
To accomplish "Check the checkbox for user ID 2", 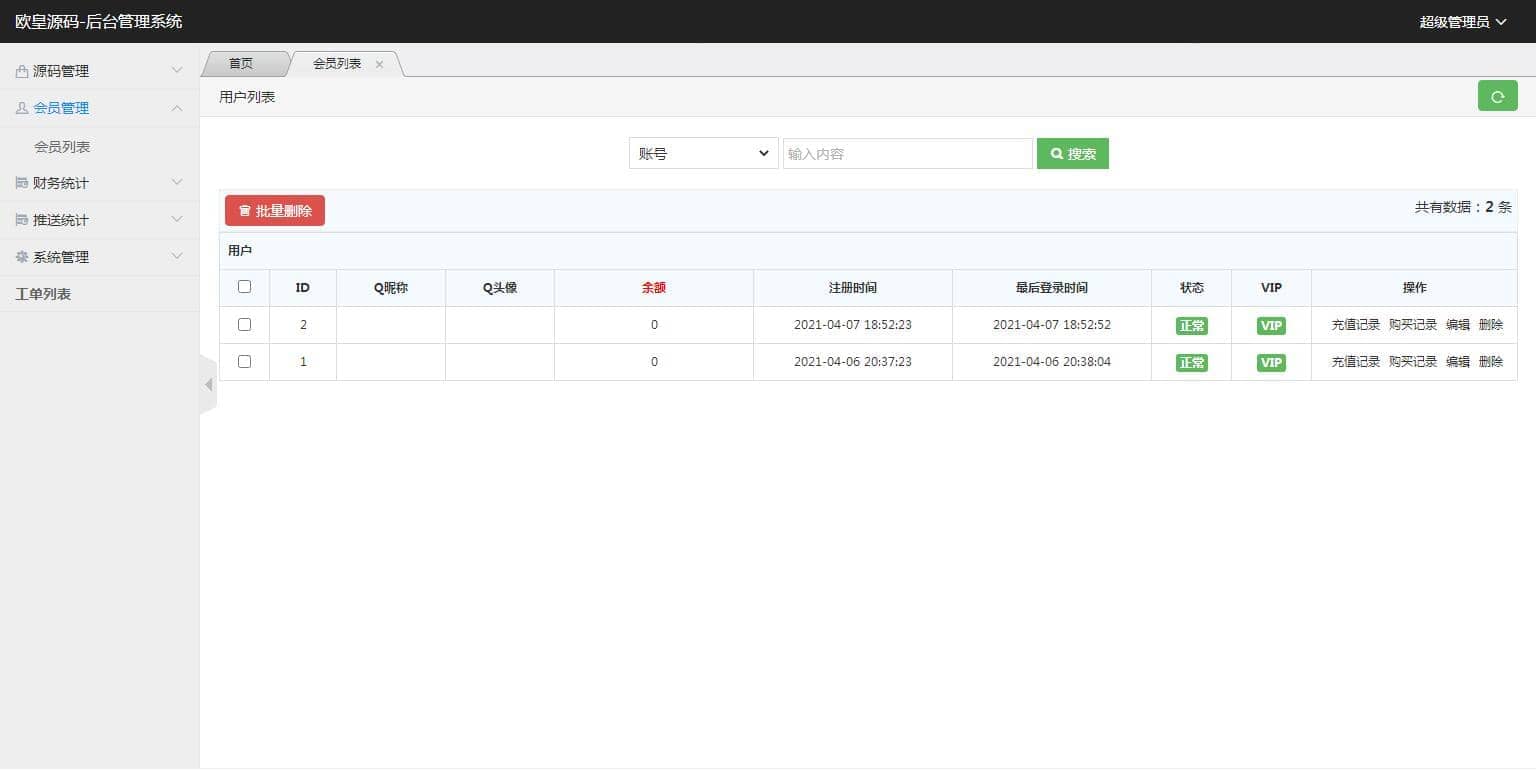I will [x=244, y=325].
